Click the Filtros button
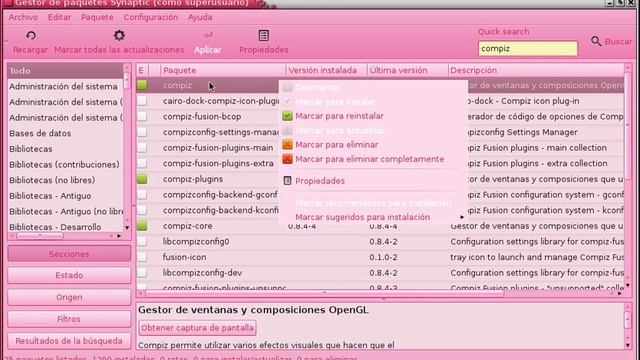The width and height of the screenshot is (640, 360). coord(69,319)
